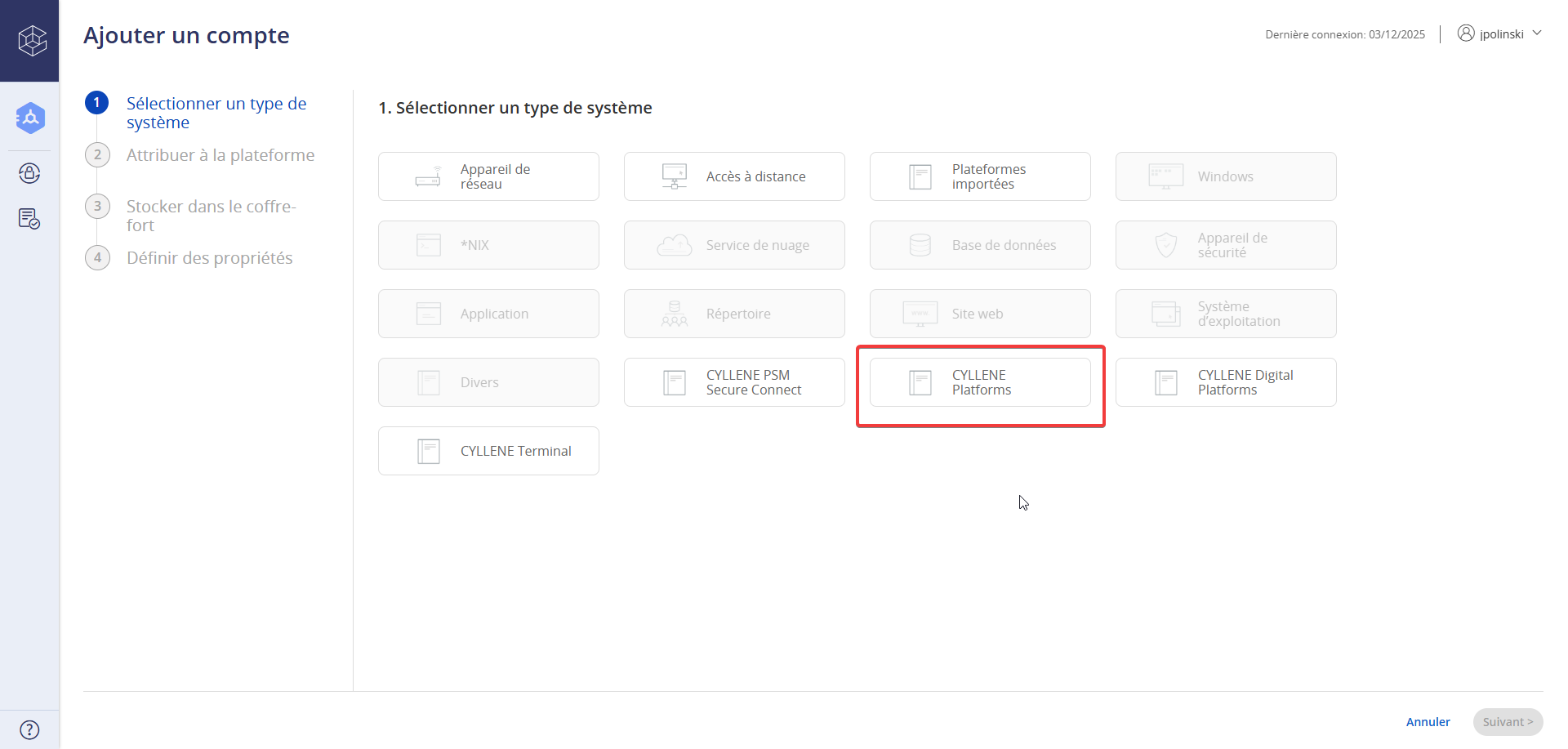Select the CYLLENE PSM Secure Connect tile
Screen dimensions: 1568x749
tap(733, 382)
